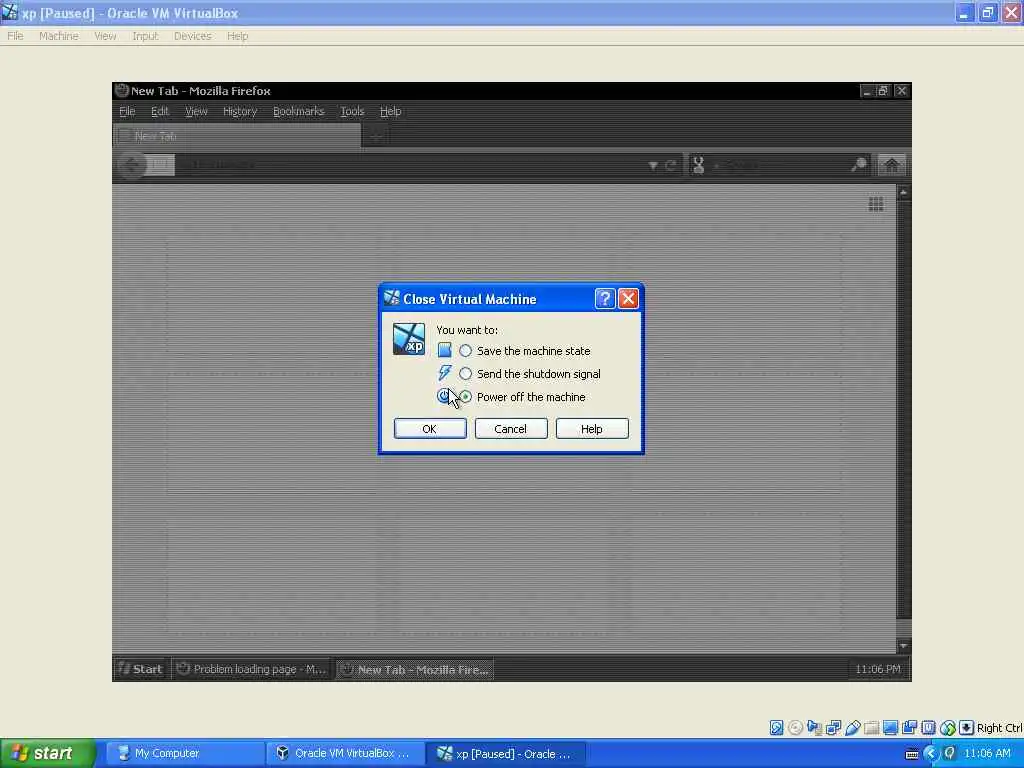
Task: Open the on-screen keyboard tray icon
Action: coord(912,754)
